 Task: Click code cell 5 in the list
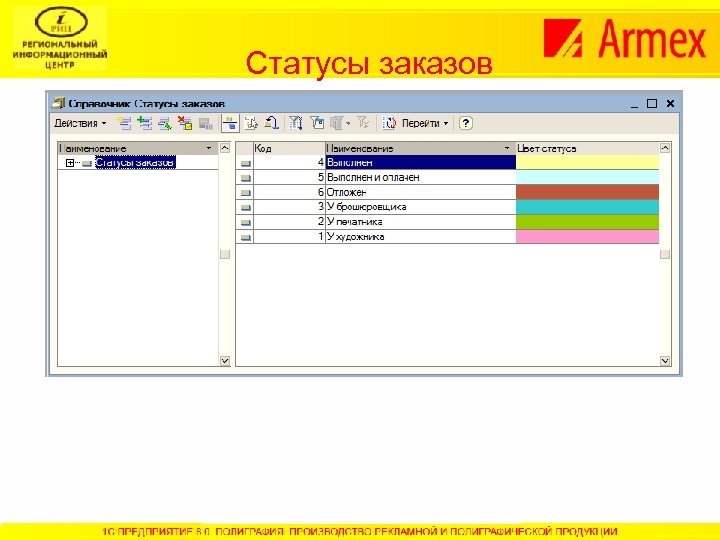[289, 177]
